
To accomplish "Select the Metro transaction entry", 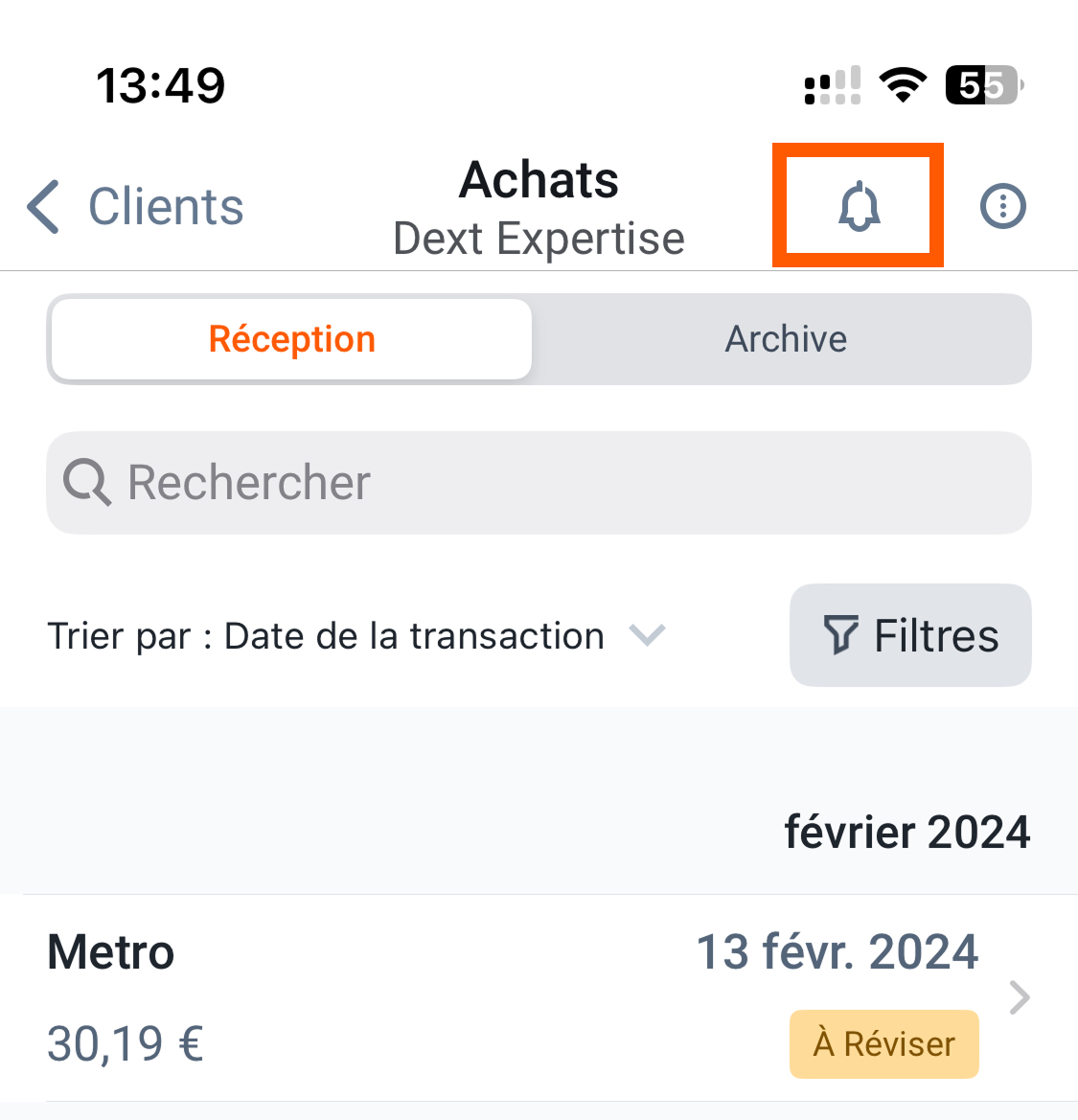I will 539,998.
